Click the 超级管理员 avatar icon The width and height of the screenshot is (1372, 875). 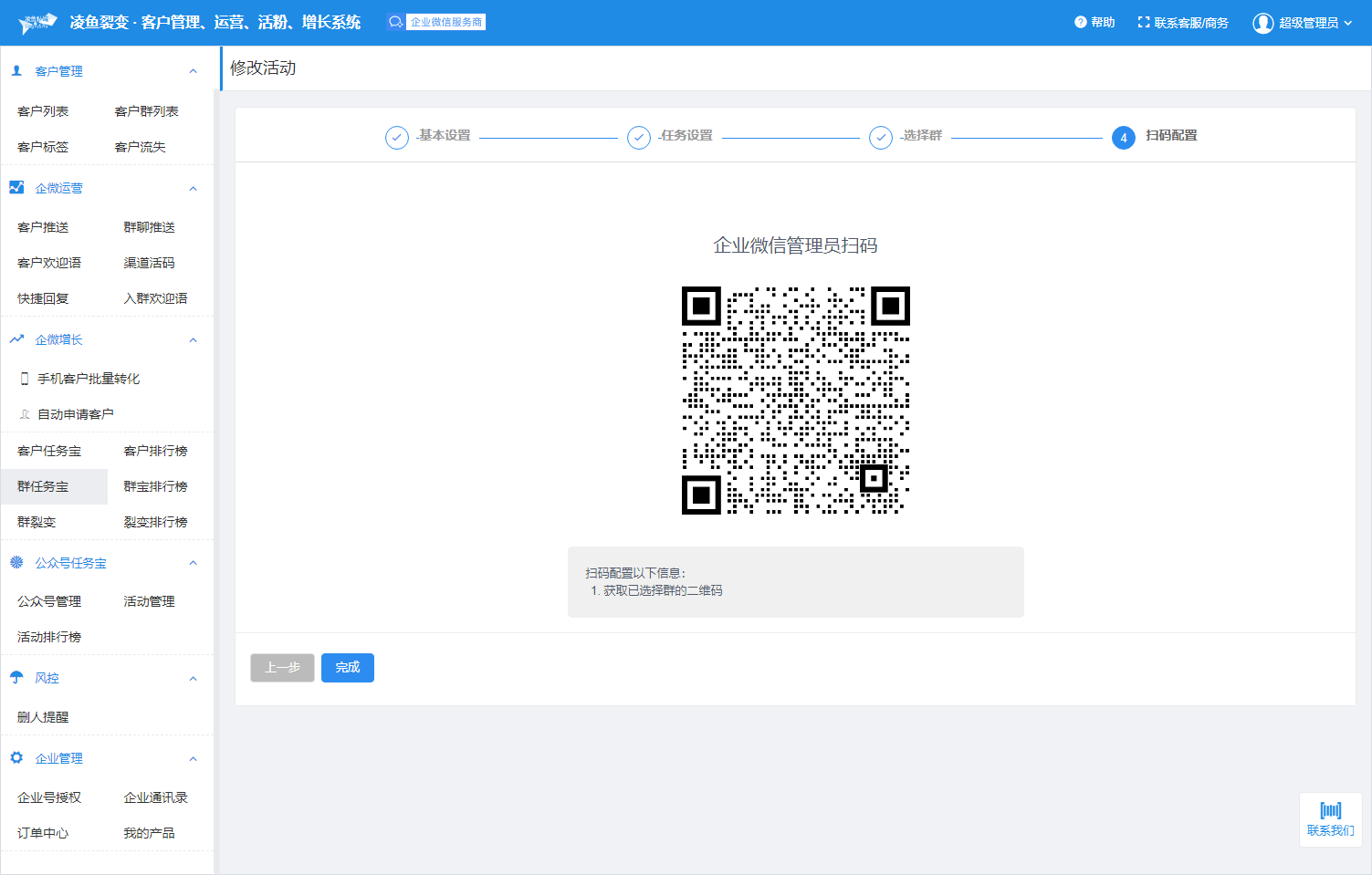coord(1262,23)
